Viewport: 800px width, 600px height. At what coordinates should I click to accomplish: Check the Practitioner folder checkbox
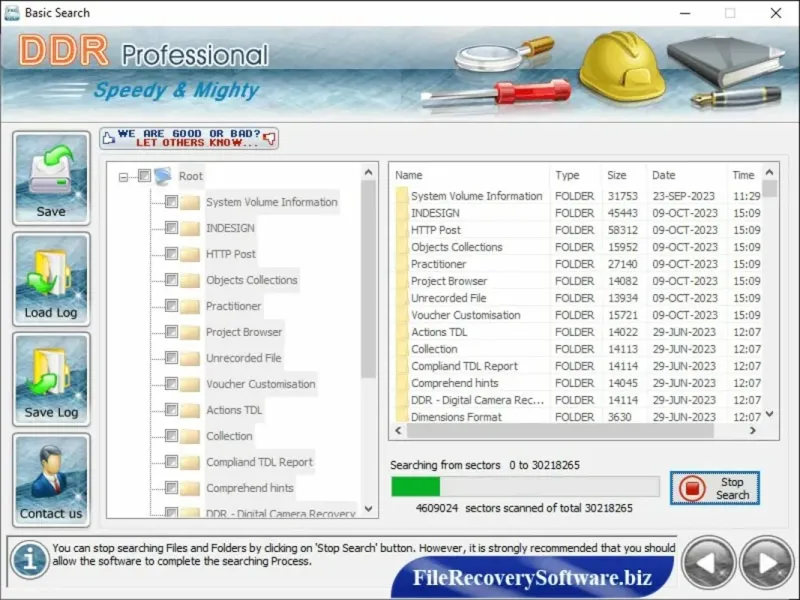171,306
